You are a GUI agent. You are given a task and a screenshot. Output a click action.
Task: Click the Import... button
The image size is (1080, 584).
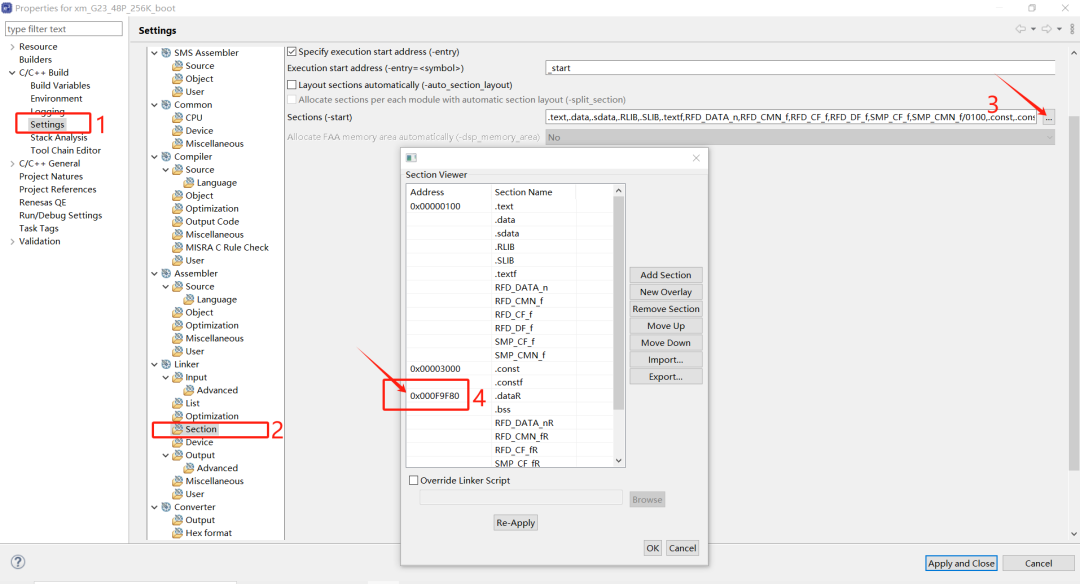coord(665,359)
